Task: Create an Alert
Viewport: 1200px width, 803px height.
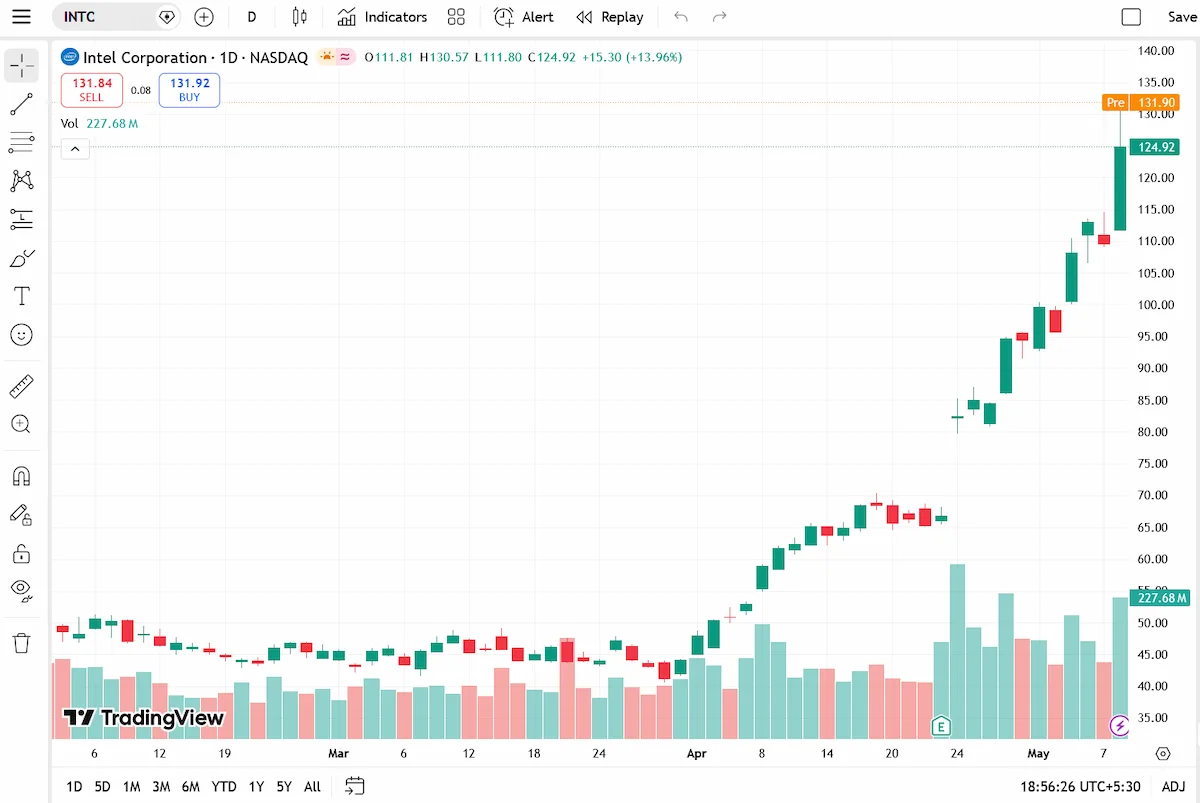Action: 524,17
